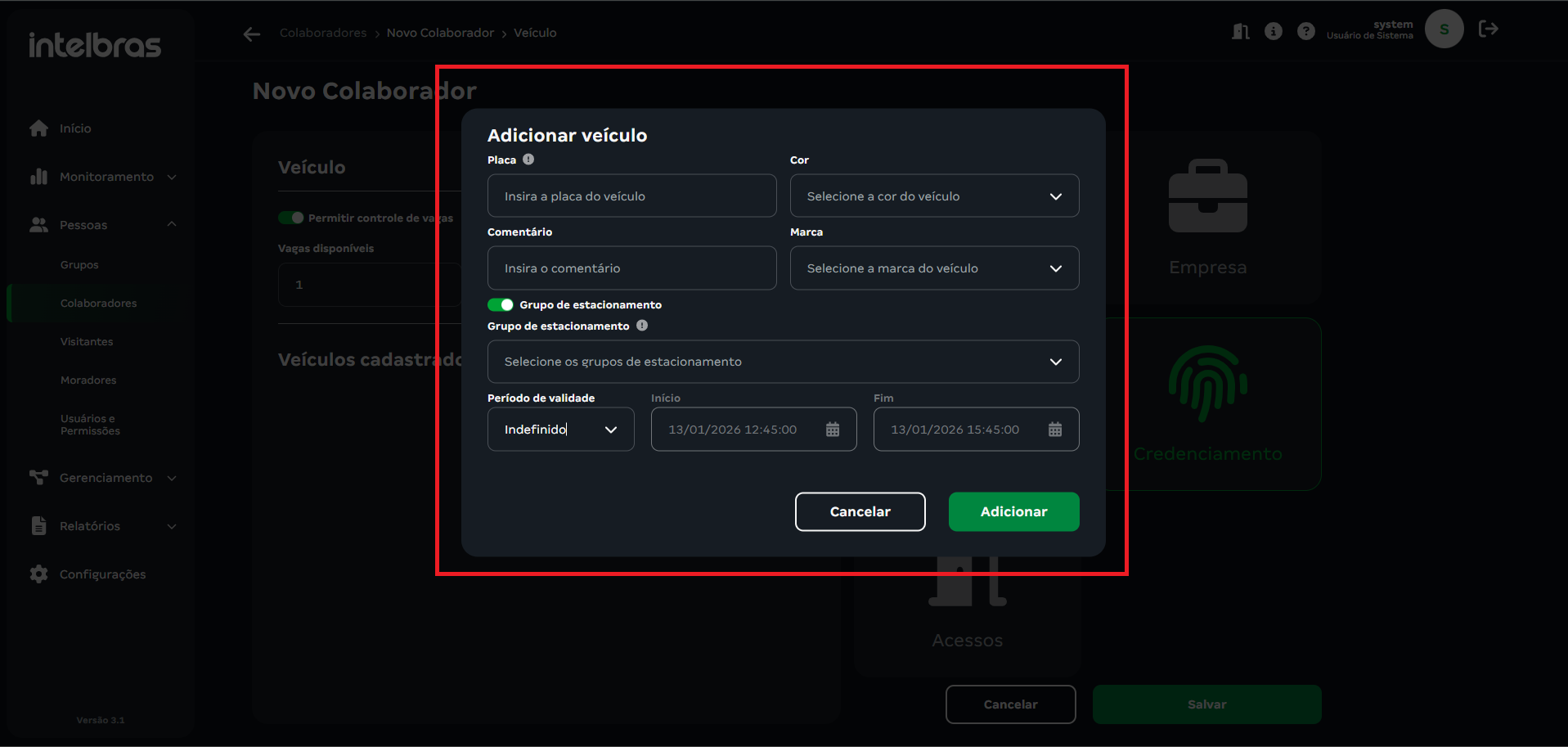Viewport: 1568px width, 747px height.
Task: Click the Grupo de estacionamento info icon
Action: 642,326
